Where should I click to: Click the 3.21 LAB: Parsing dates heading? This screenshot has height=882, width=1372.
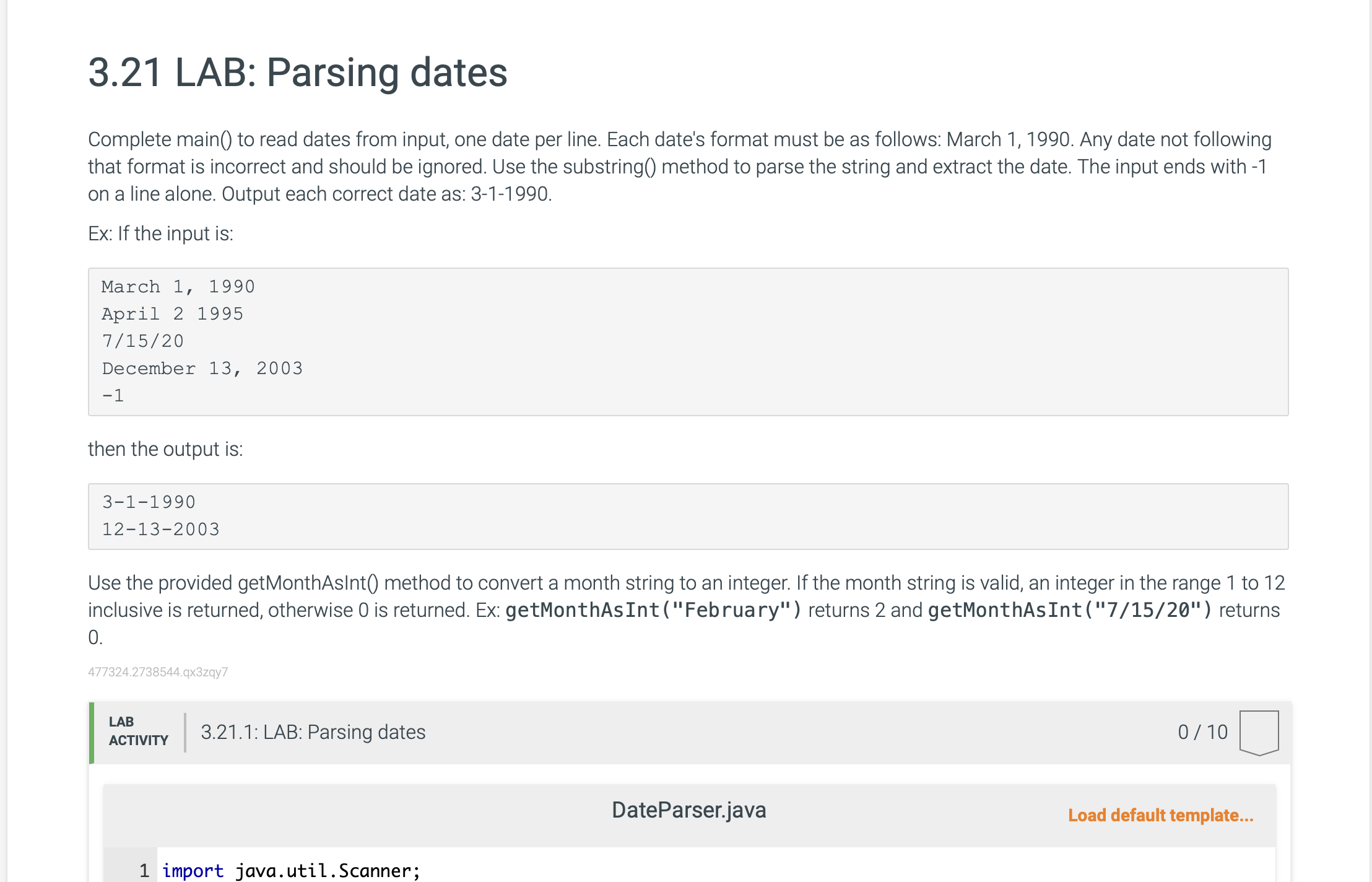pos(297,72)
